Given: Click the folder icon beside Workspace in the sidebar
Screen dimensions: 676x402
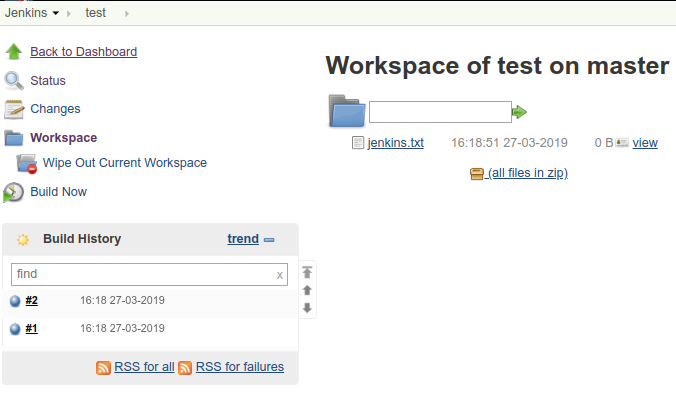Looking at the screenshot, I should click(x=14, y=138).
